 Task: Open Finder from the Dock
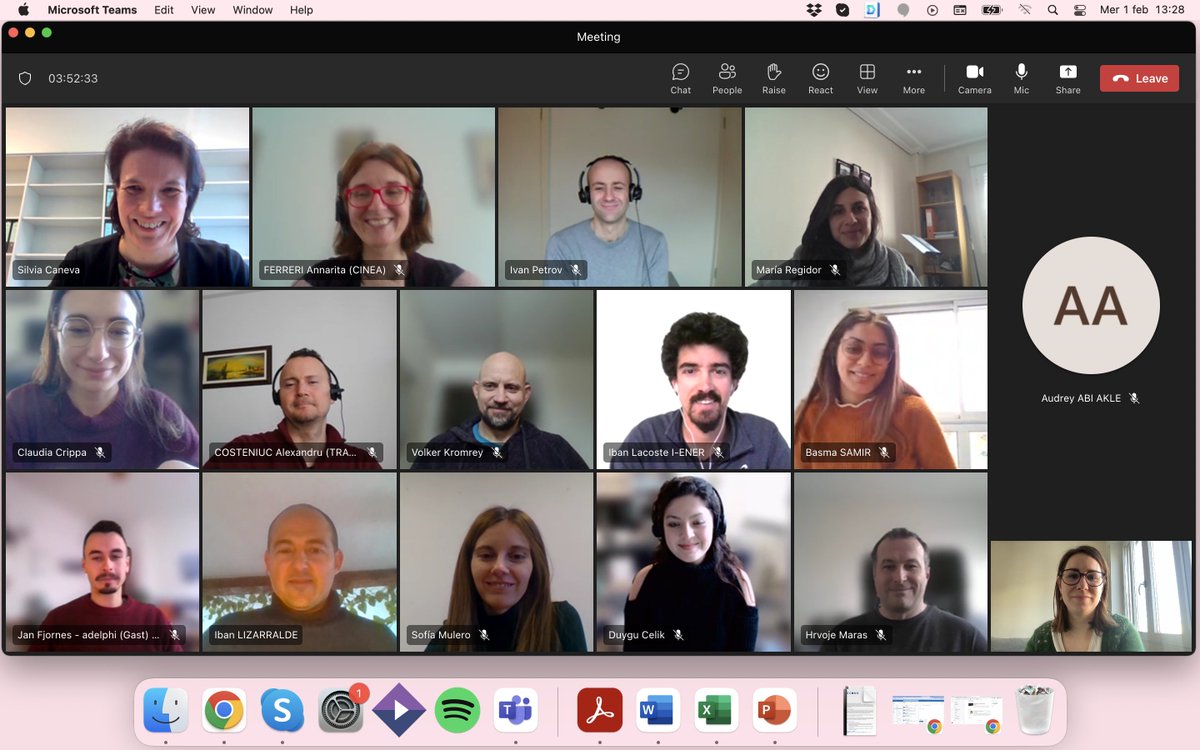(166, 710)
